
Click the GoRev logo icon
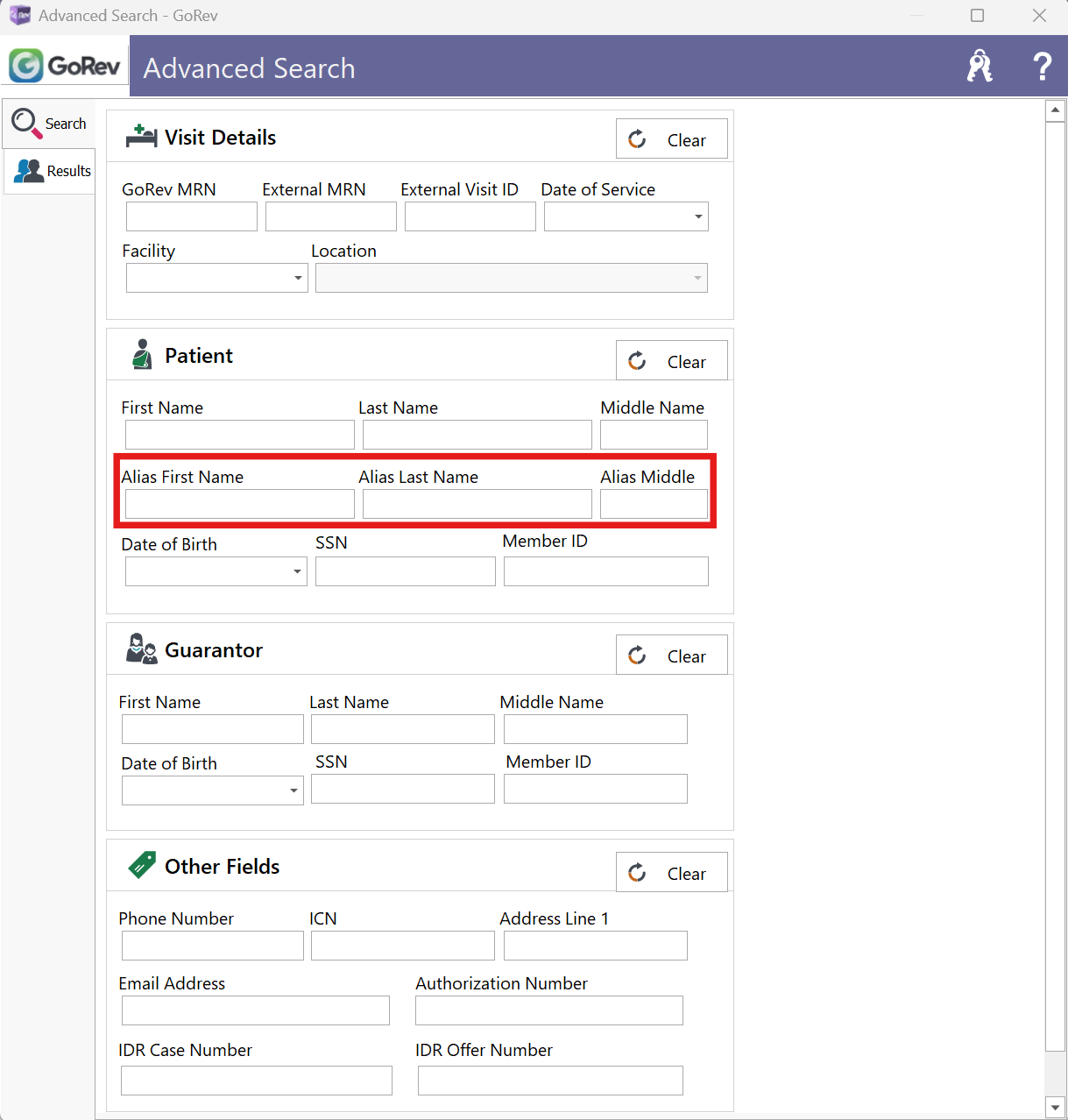[x=26, y=66]
